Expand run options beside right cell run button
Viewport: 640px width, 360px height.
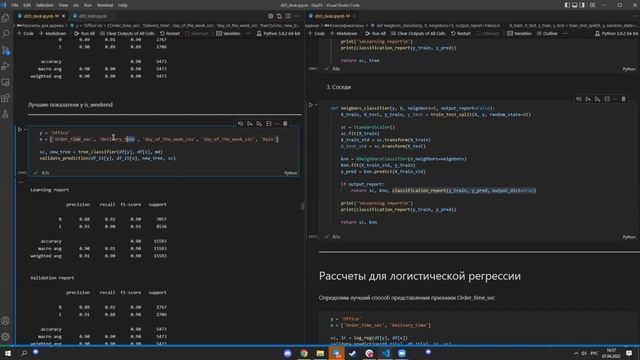tap(316, 105)
